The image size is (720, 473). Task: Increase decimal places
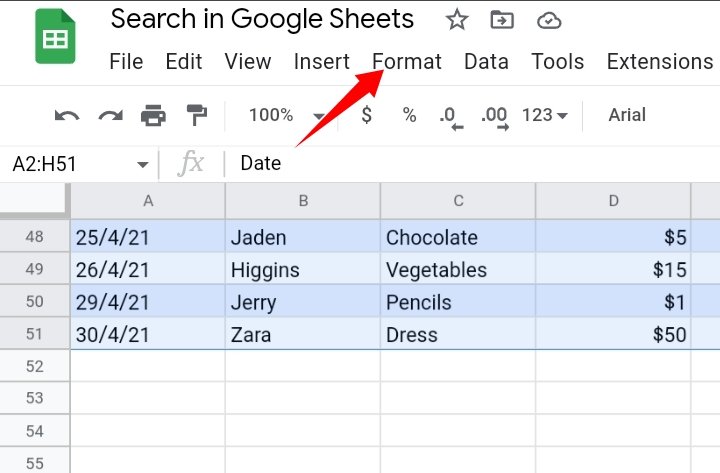tap(495, 117)
